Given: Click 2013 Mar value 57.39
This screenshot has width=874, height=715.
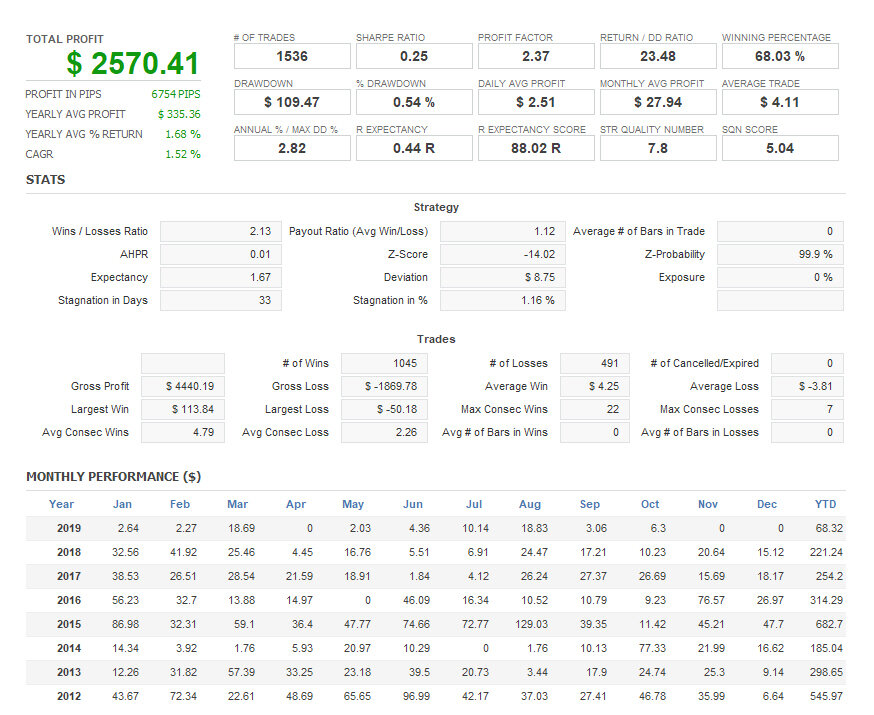Looking at the screenshot, I should pos(241,672).
